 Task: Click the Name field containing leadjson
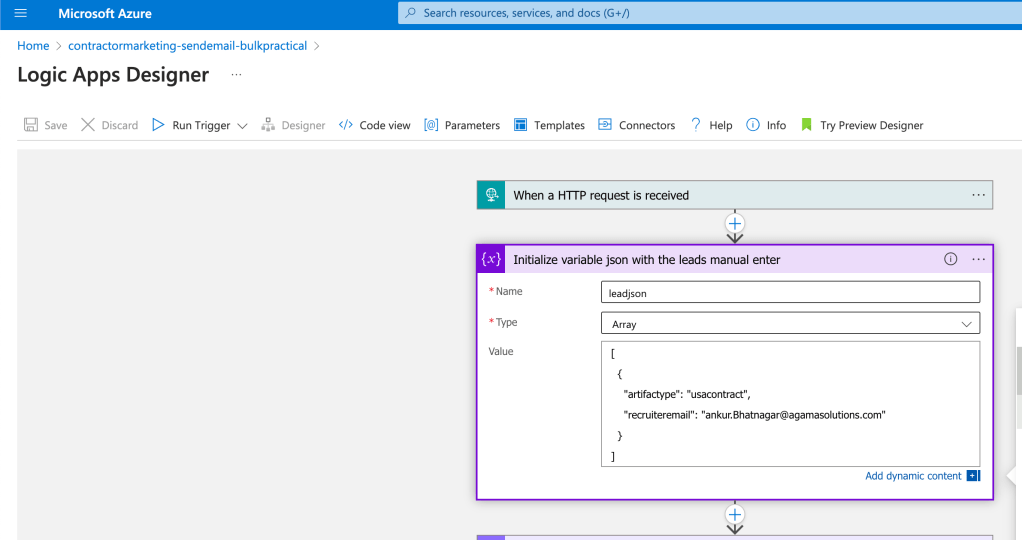point(790,292)
